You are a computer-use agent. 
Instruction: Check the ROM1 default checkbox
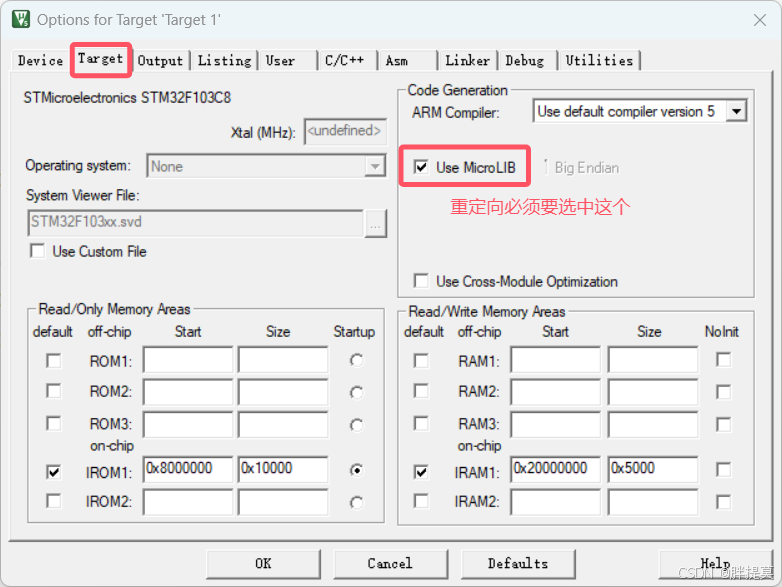click(53, 361)
